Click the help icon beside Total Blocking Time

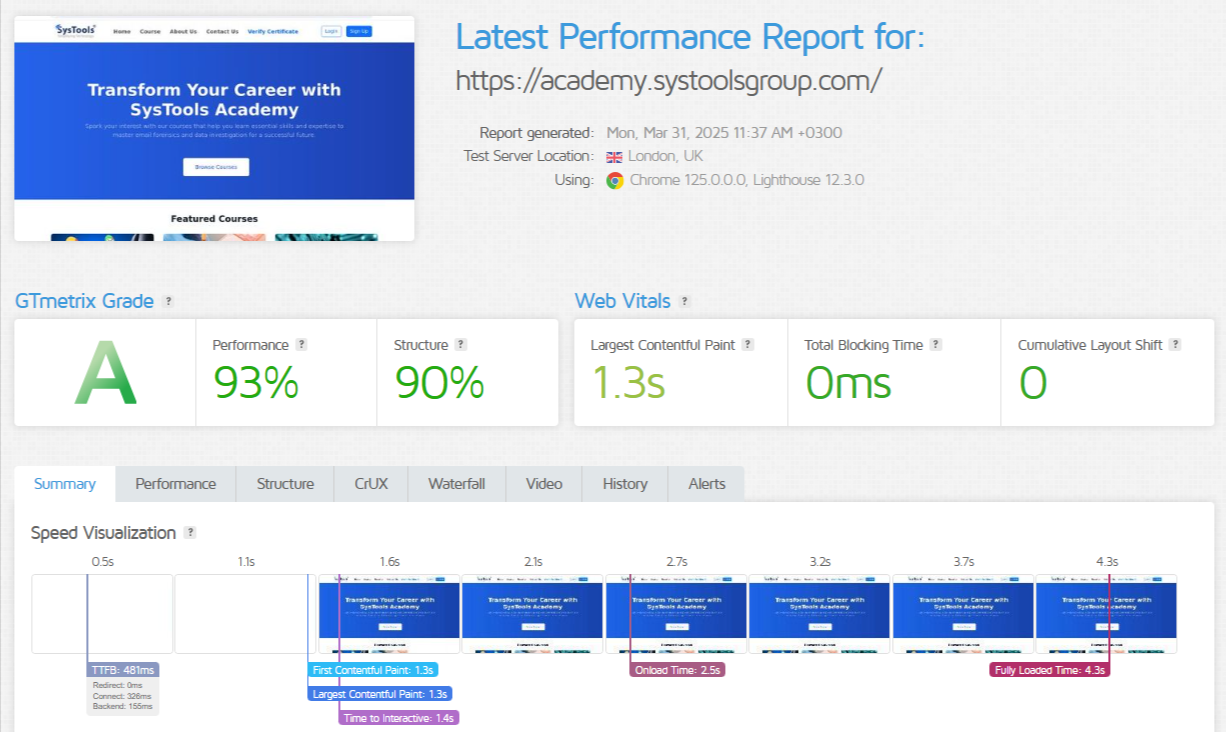pyautogui.click(x=935, y=344)
